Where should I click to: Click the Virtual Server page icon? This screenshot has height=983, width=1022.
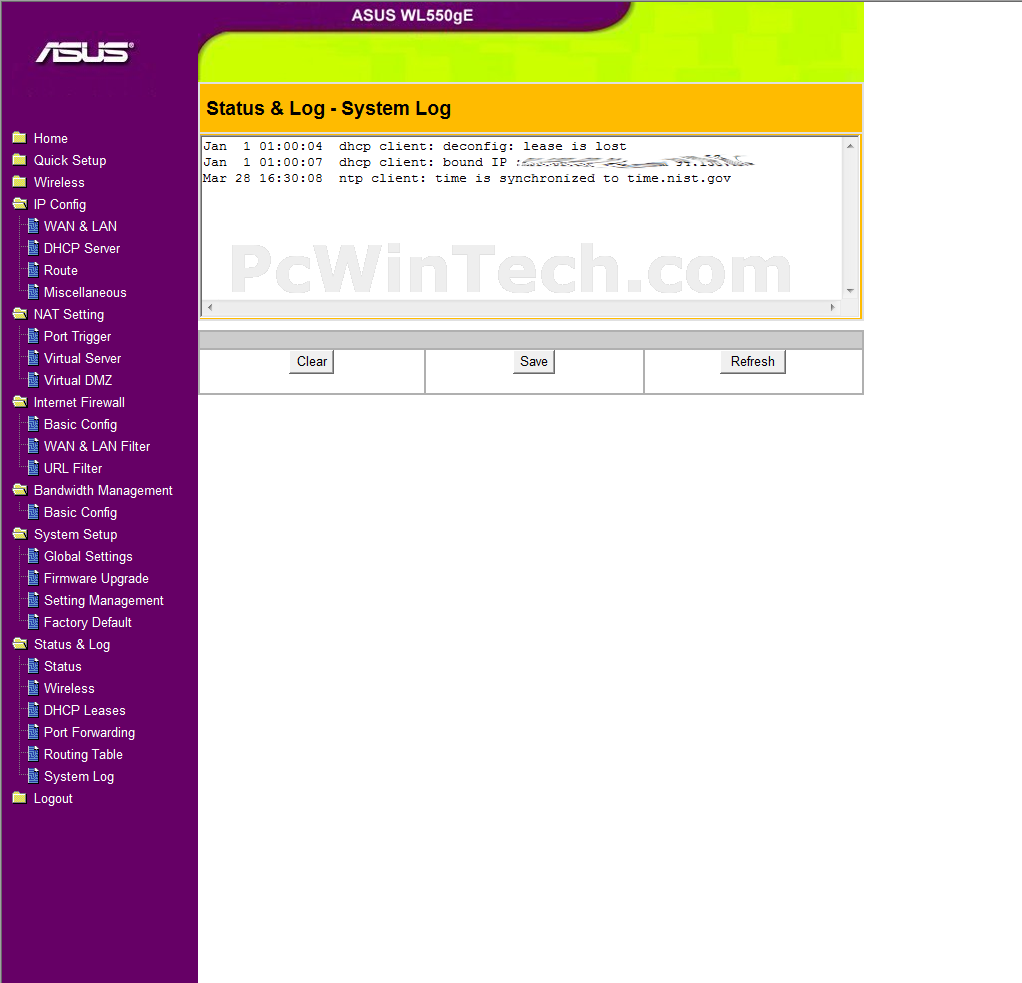click(x=33, y=359)
